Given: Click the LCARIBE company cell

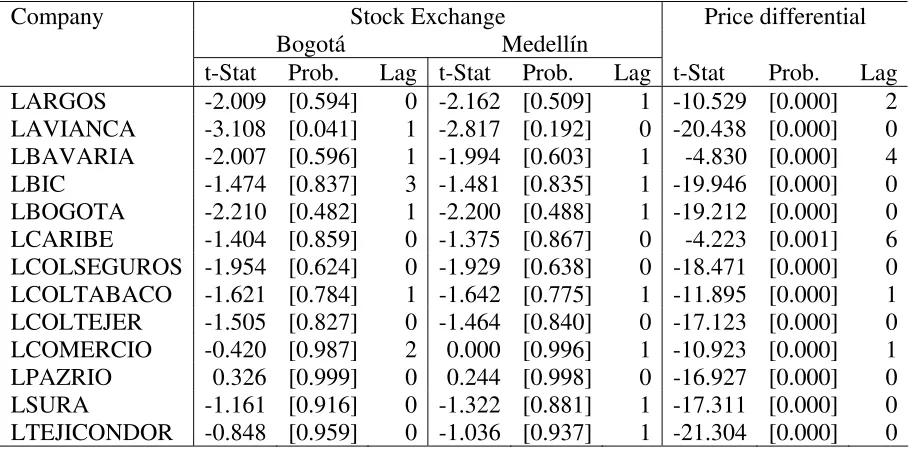Looking at the screenshot, I should pos(62,239).
